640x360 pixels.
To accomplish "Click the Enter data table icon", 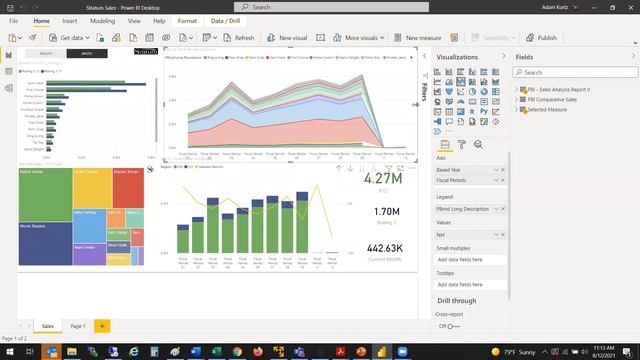I will [x=149, y=38].
